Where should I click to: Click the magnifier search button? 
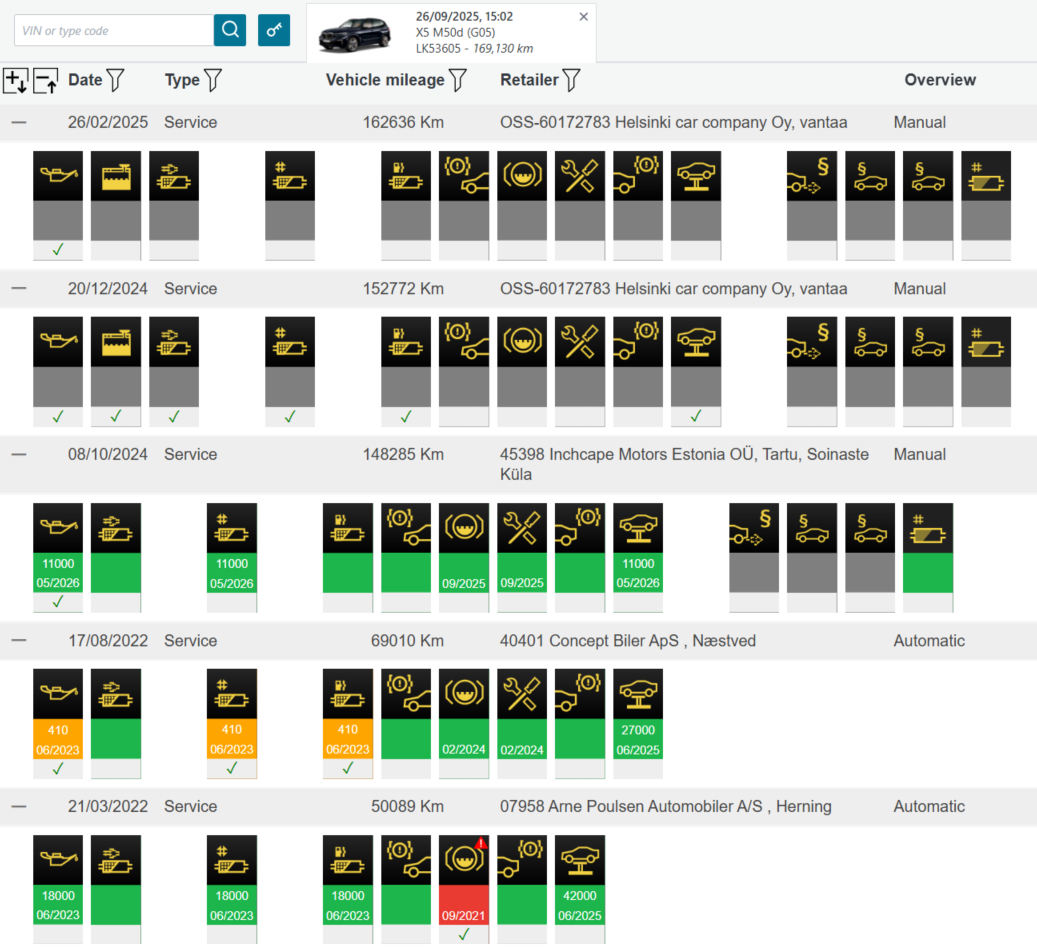[230, 30]
